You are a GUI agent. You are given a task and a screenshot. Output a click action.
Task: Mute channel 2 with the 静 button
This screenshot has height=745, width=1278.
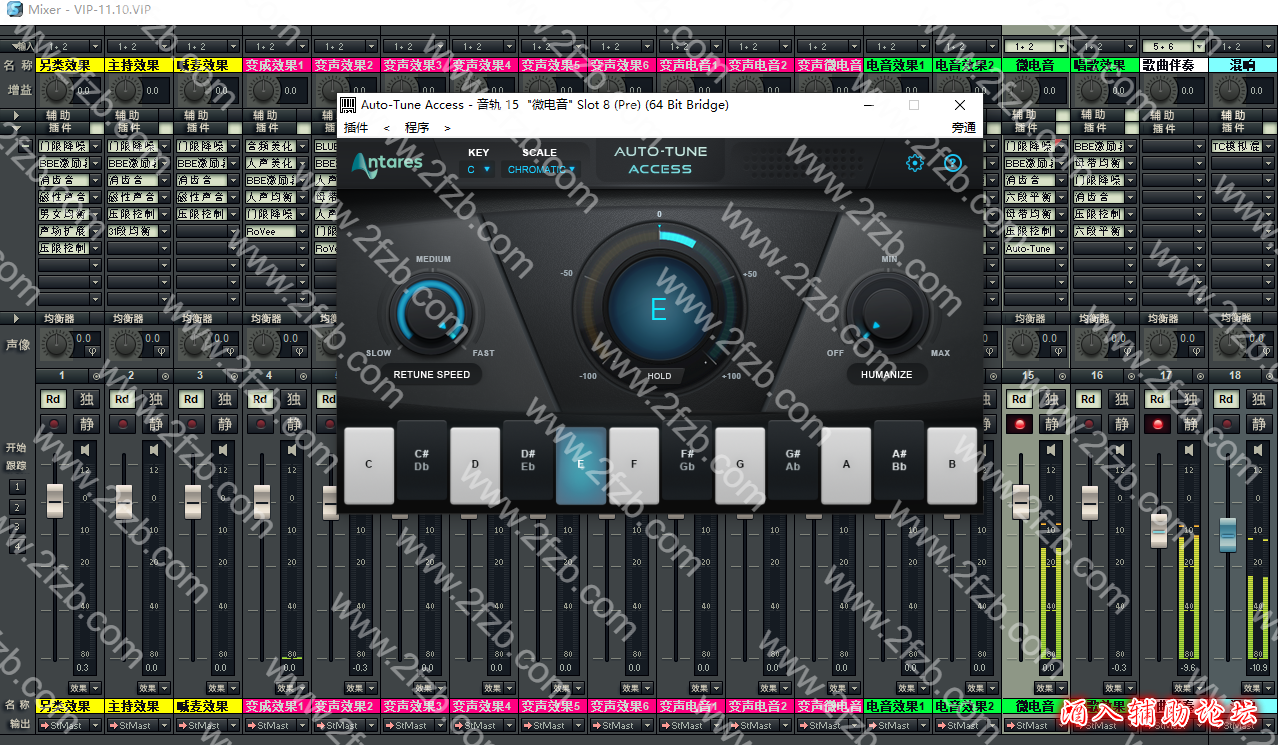(155, 424)
